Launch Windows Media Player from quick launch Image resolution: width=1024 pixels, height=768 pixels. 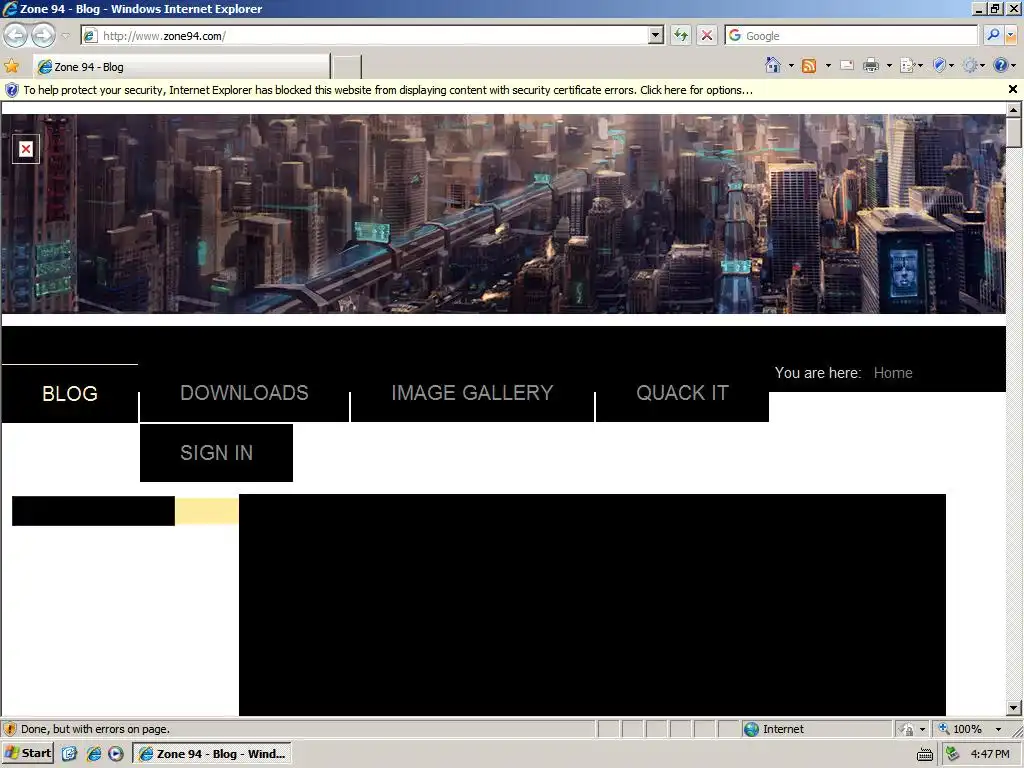[116, 754]
